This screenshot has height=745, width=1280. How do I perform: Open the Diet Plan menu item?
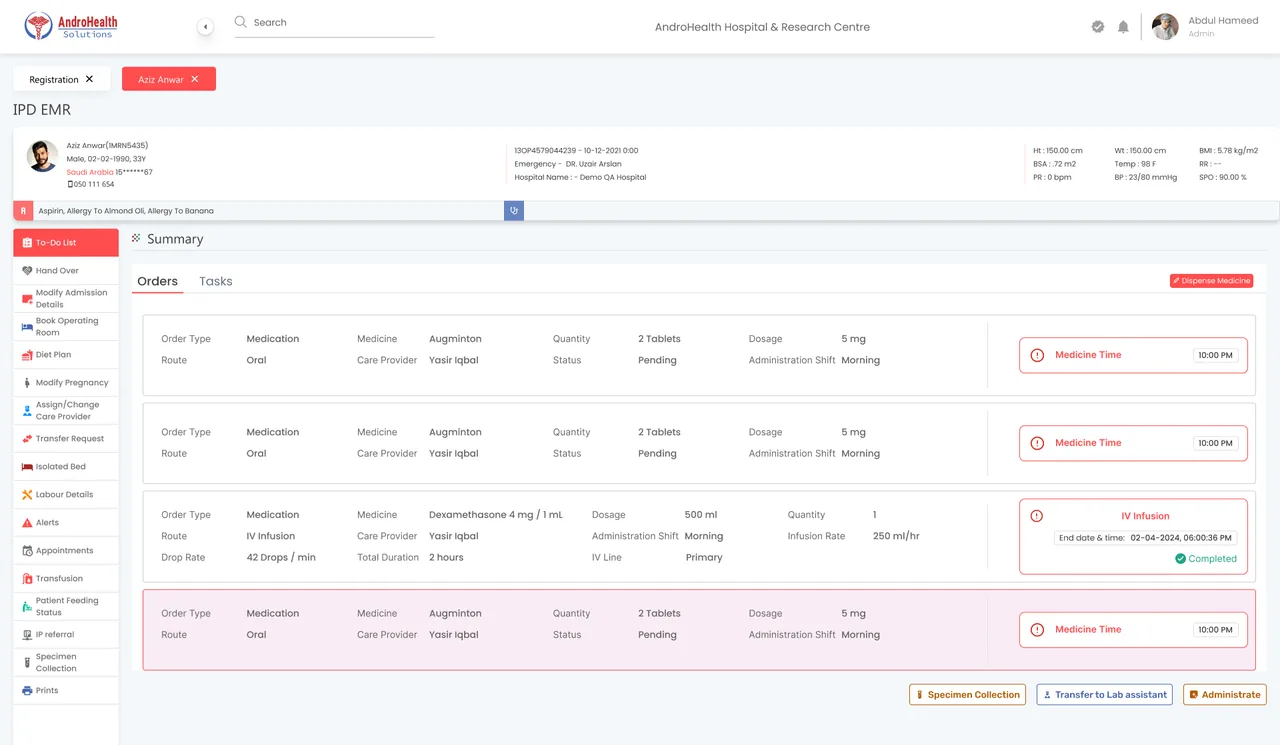(x=66, y=355)
